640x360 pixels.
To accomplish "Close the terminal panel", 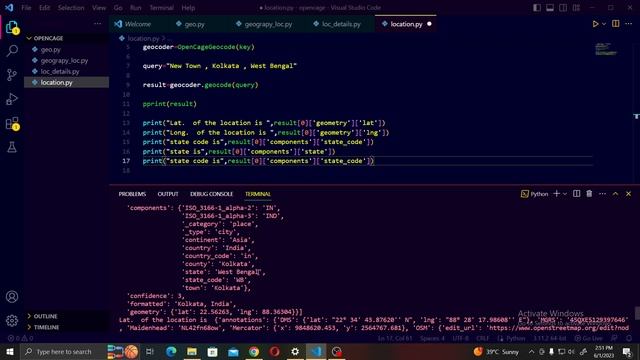I will 629,194.
